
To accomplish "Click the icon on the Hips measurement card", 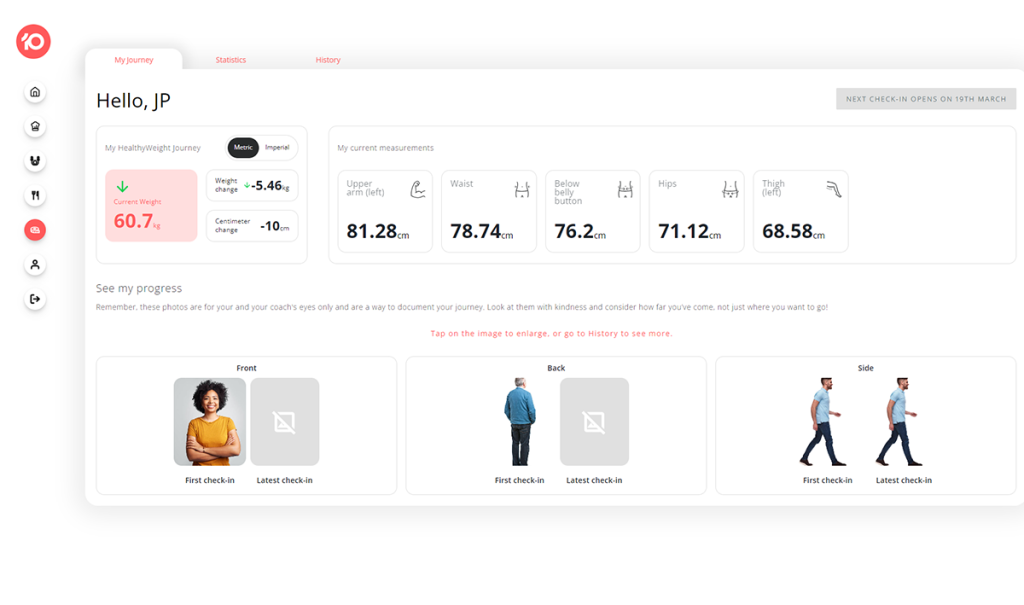I will click(731, 188).
